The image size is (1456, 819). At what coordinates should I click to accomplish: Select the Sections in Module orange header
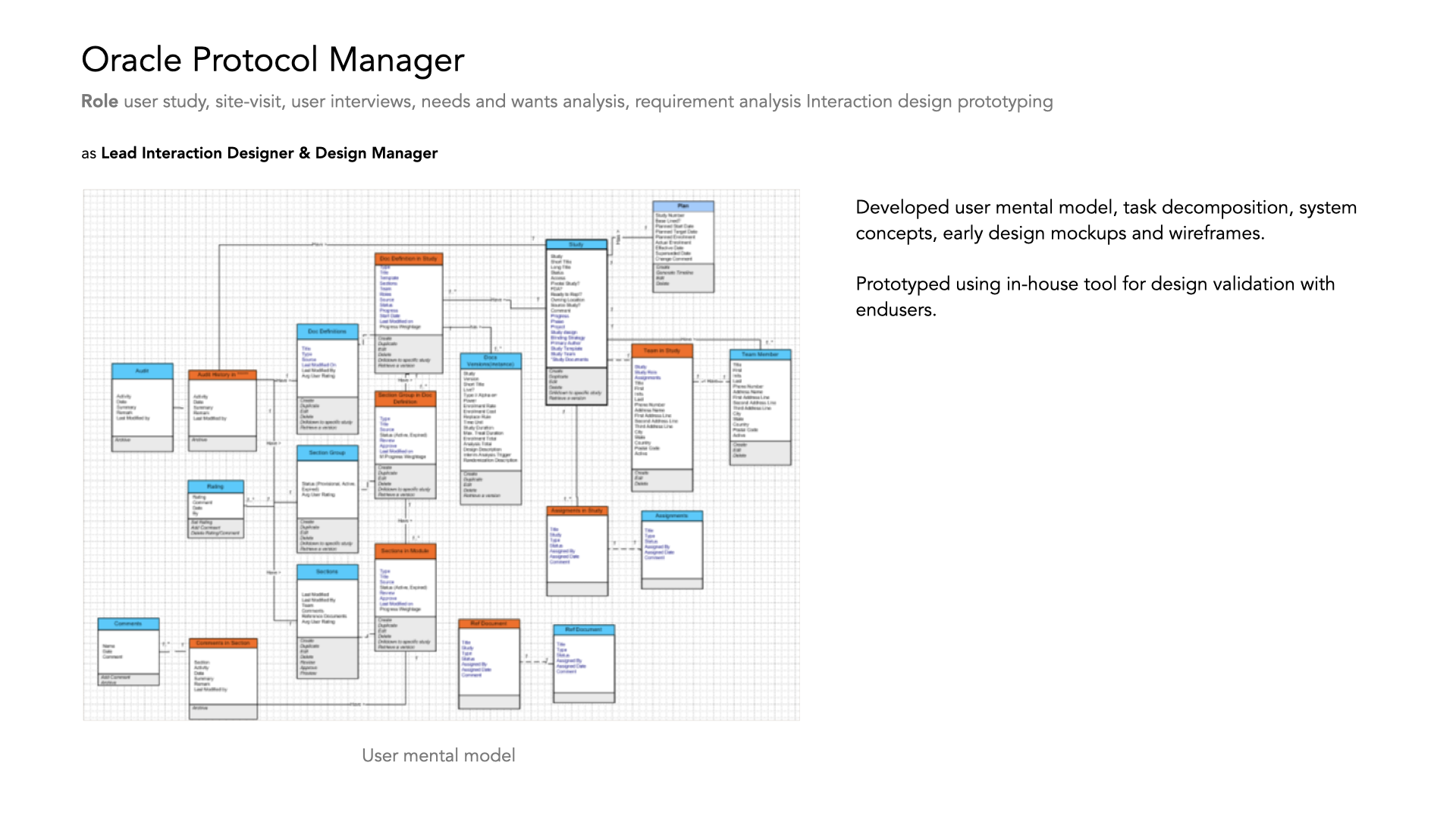point(405,551)
